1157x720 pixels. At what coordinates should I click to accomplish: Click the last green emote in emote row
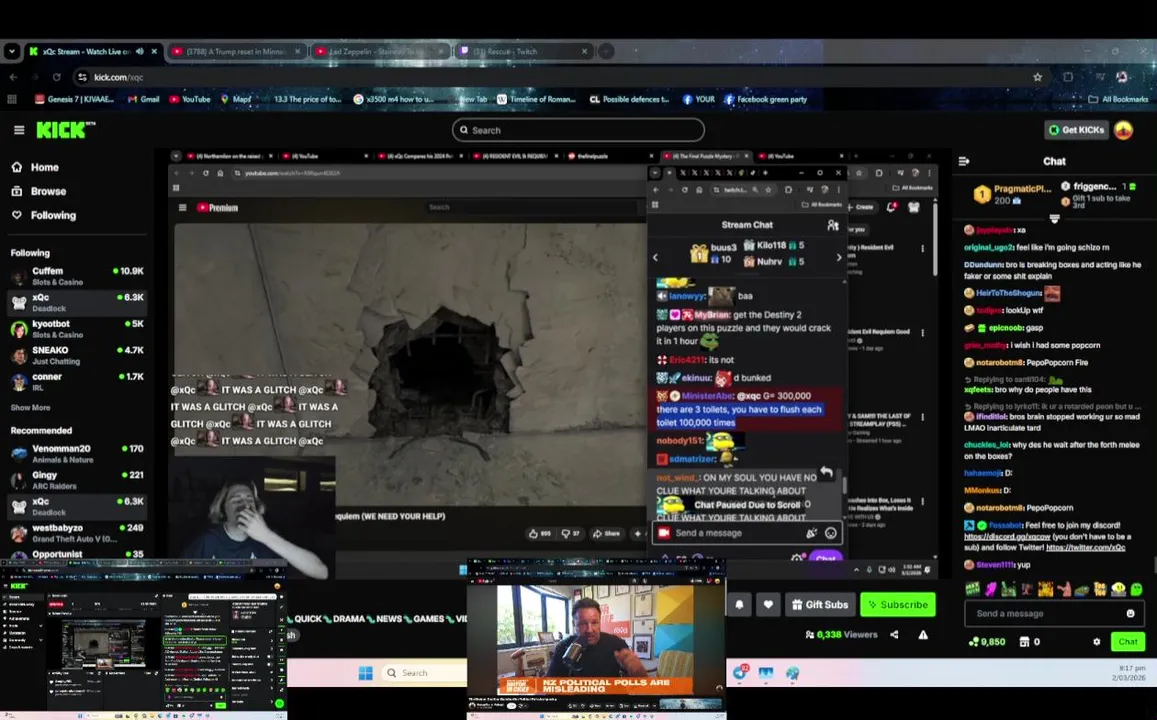[1136, 589]
